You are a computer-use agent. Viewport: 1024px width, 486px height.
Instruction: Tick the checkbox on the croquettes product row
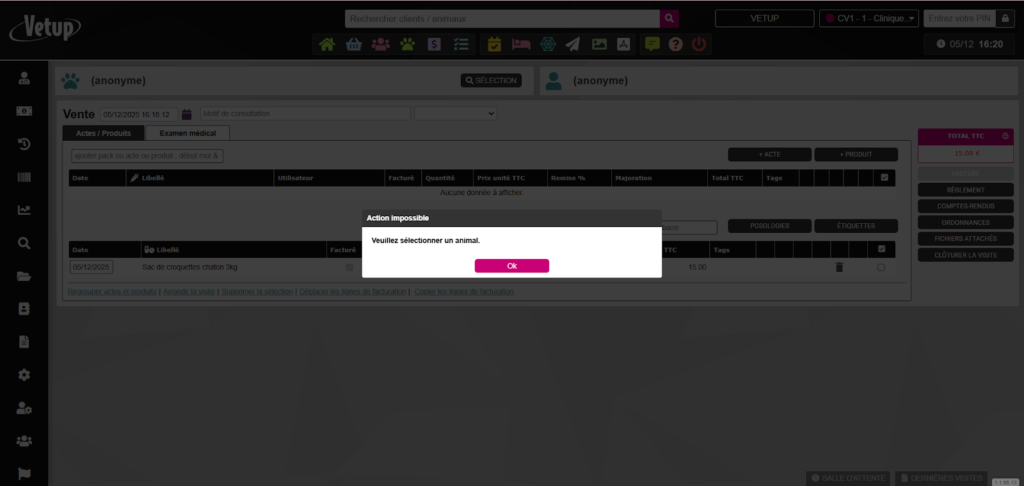(x=881, y=268)
